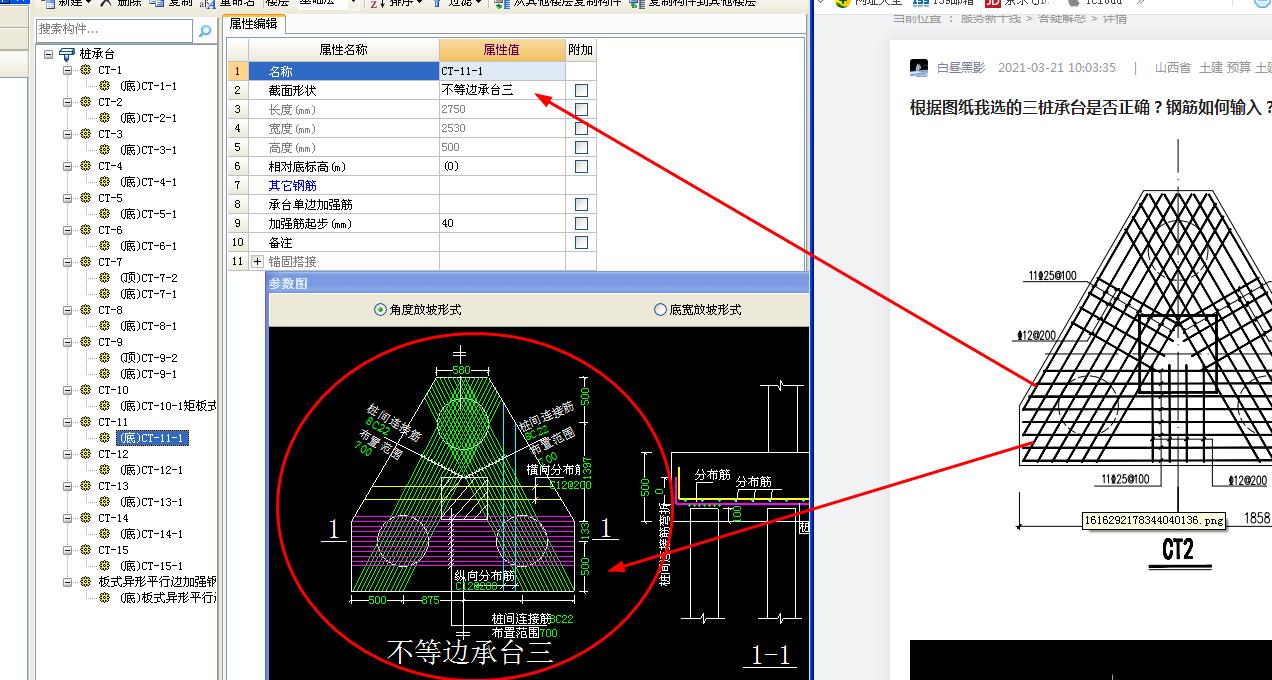The height and width of the screenshot is (680, 1272).
Task: Select (底)CT-12-1 in the tree
Action: [151, 470]
